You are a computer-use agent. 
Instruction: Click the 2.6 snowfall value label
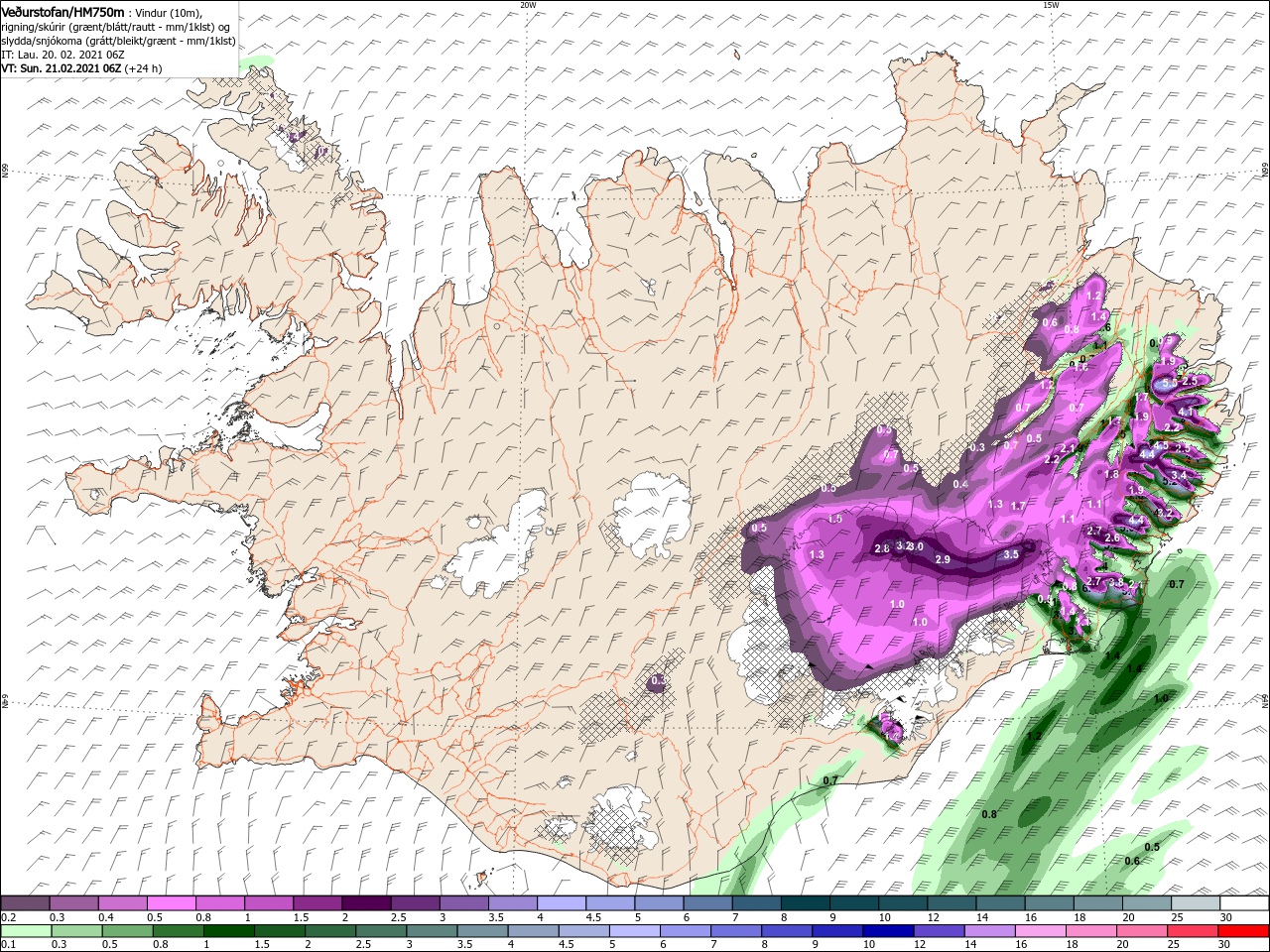1111,537
